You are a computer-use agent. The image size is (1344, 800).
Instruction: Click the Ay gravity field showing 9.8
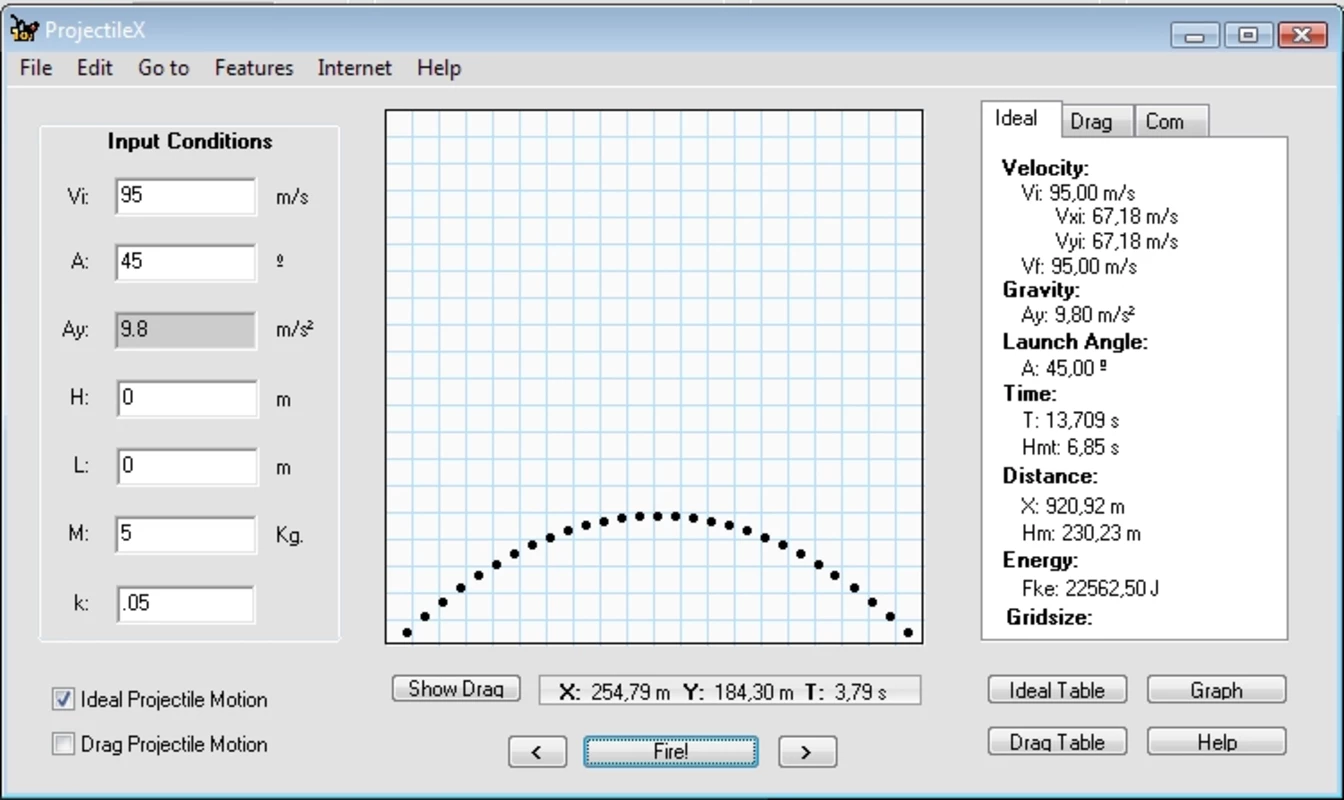click(x=186, y=330)
